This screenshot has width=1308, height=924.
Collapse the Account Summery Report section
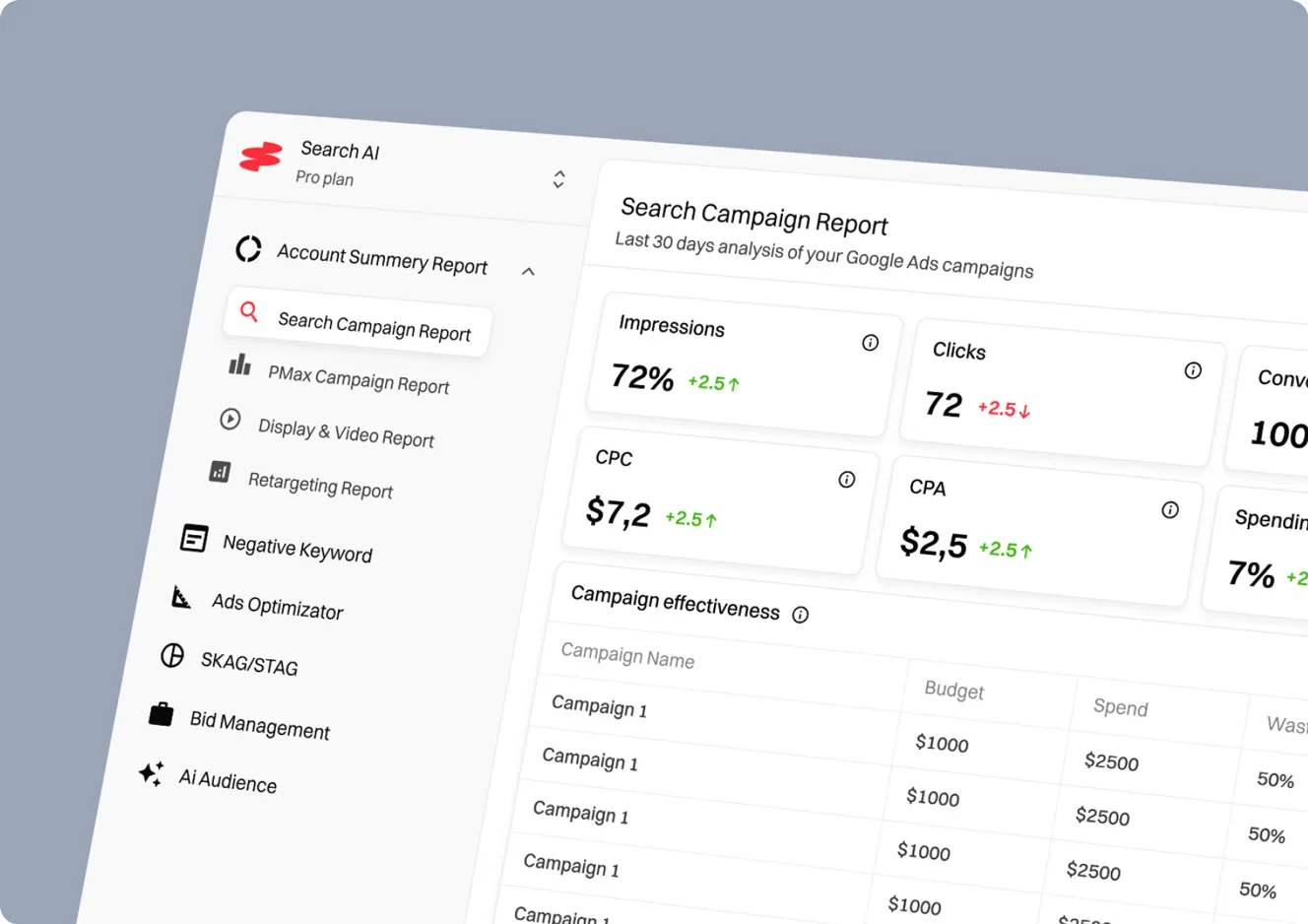coord(528,271)
